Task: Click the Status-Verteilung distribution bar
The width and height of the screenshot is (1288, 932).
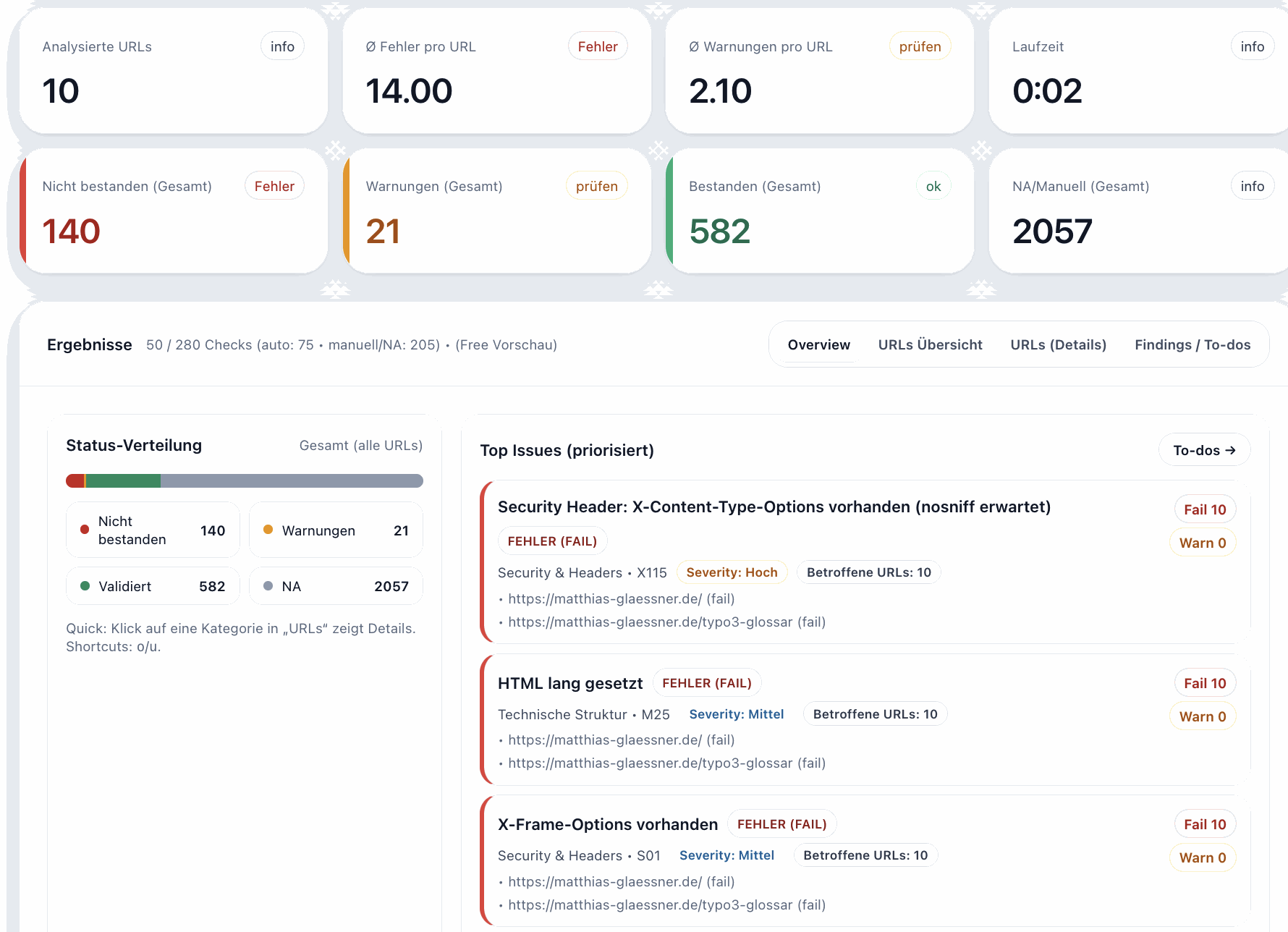Action: tap(244, 480)
